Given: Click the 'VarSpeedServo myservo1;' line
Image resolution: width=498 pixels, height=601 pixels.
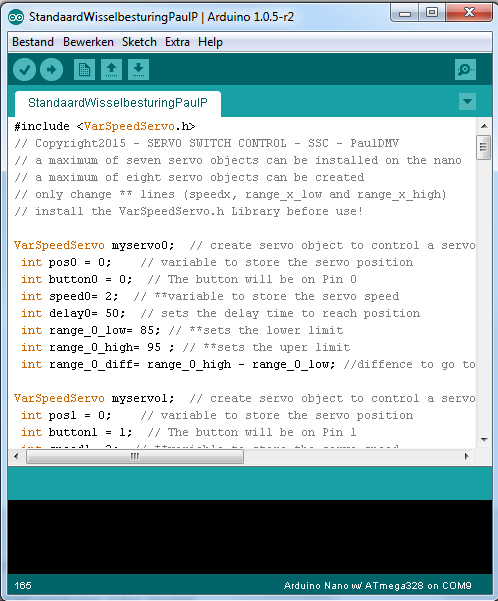Looking at the screenshot, I should 245,398.
